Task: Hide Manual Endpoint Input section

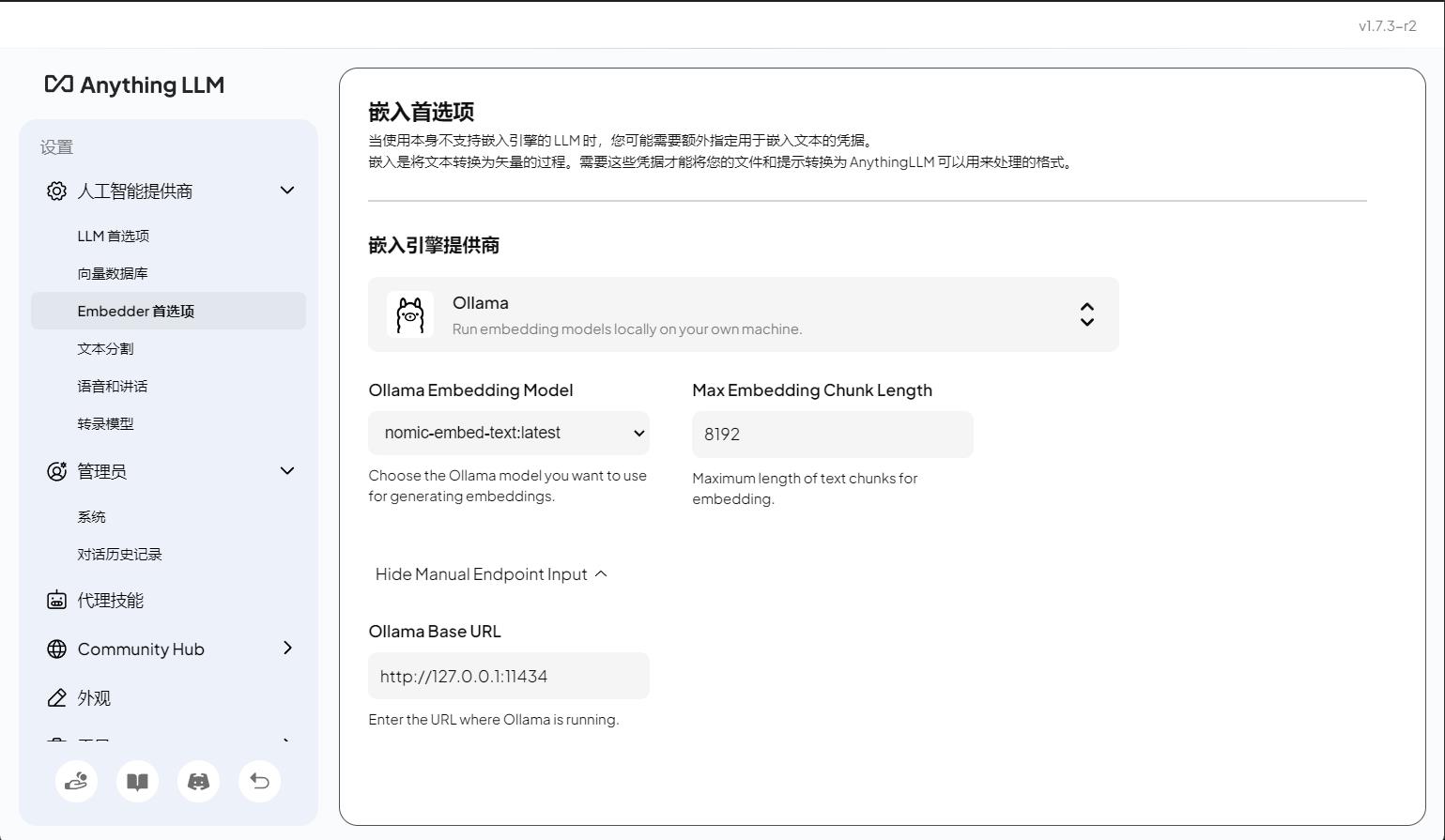Action: (490, 574)
